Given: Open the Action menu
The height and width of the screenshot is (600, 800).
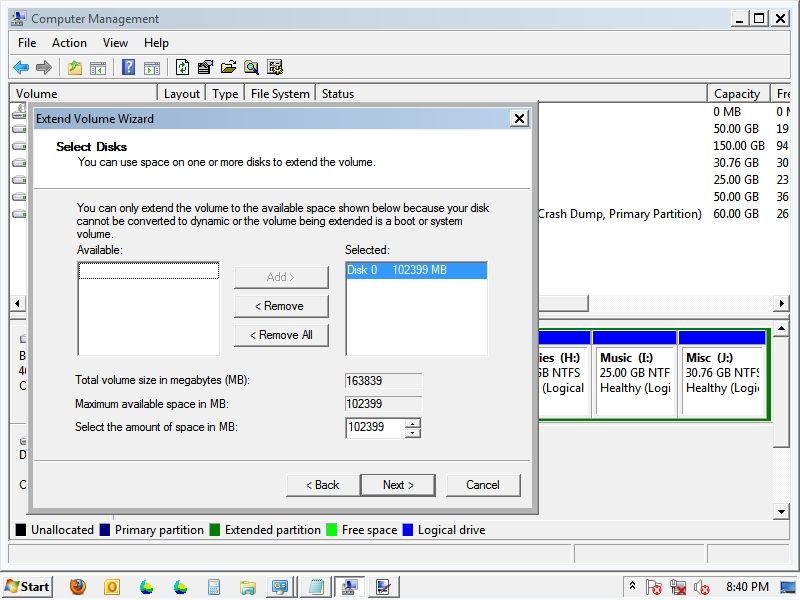Looking at the screenshot, I should [69, 43].
